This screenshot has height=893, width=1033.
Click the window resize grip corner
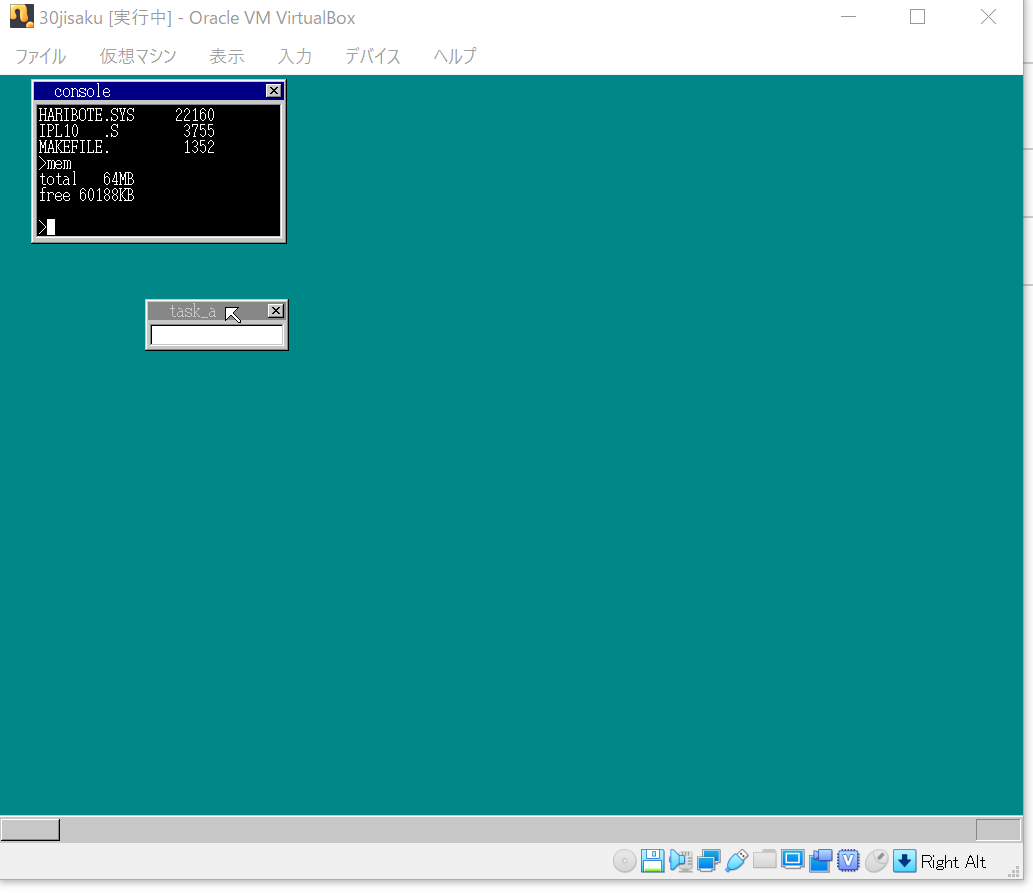(x=1014, y=872)
